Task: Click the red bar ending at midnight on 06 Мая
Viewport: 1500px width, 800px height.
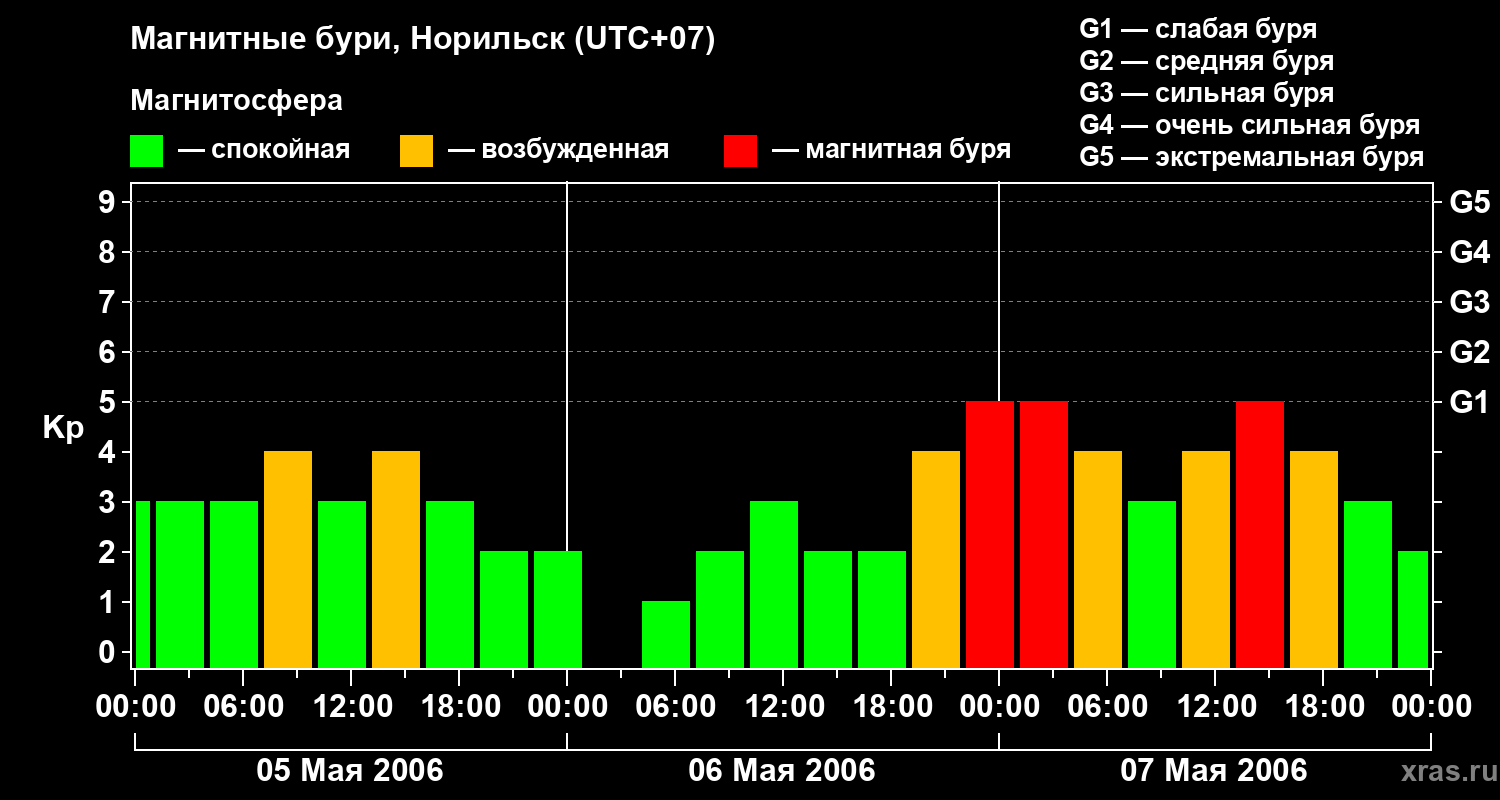Action: point(990,534)
